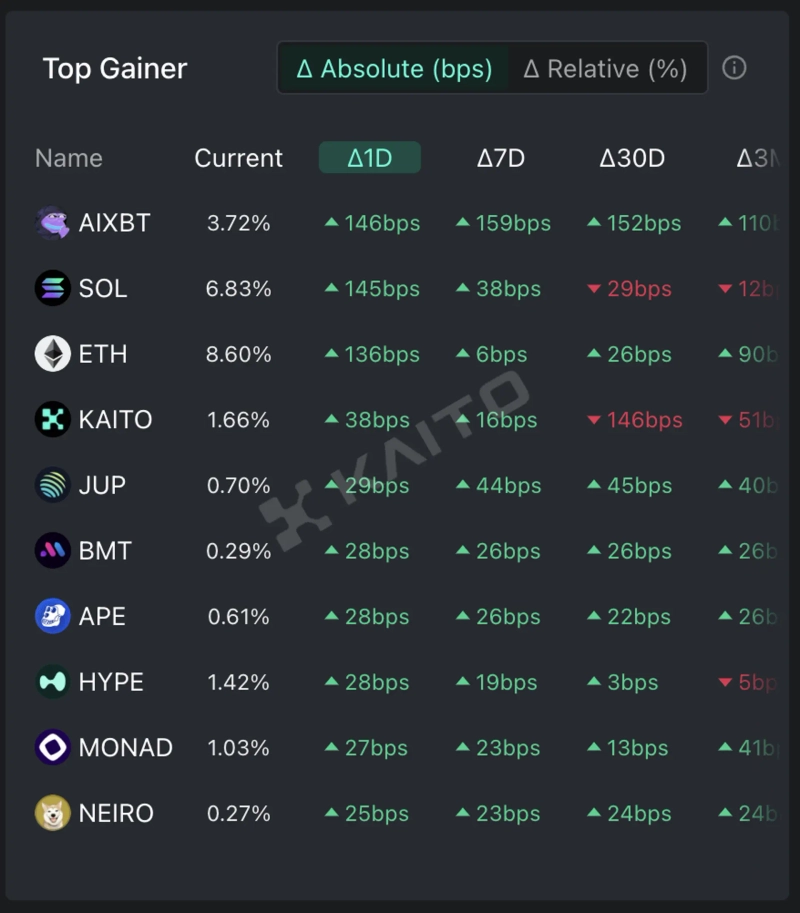Switch to Δ Relative (%) mode

pos(605,69)
